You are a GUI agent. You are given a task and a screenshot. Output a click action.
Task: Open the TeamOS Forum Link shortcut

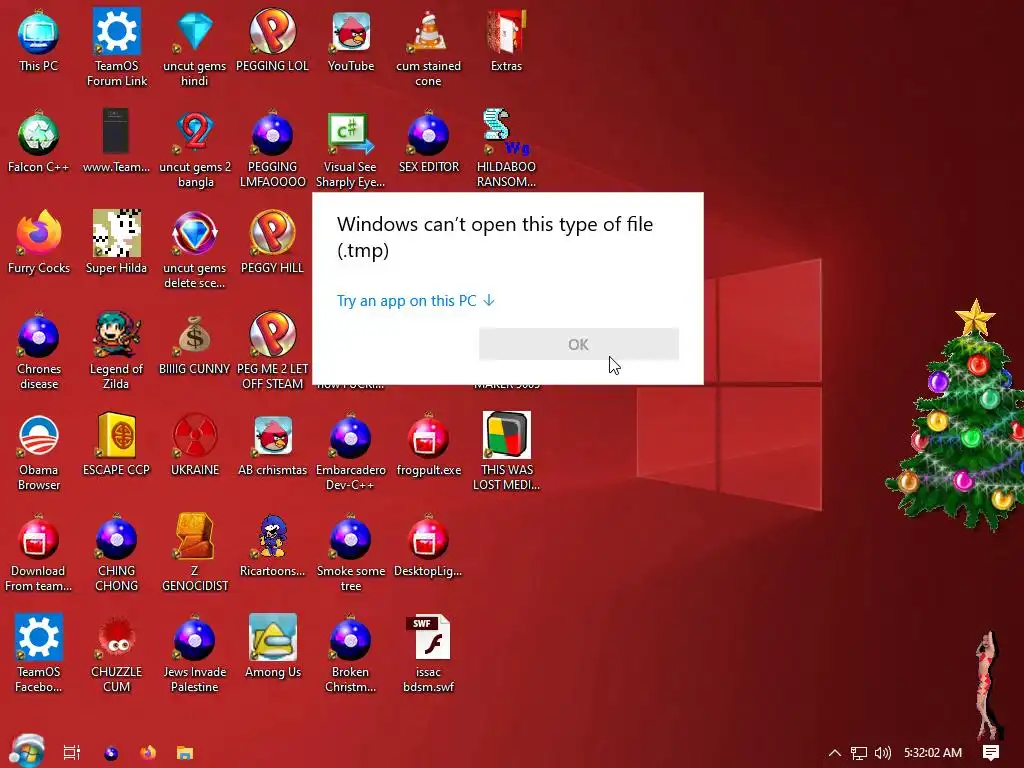pos(117,47)
